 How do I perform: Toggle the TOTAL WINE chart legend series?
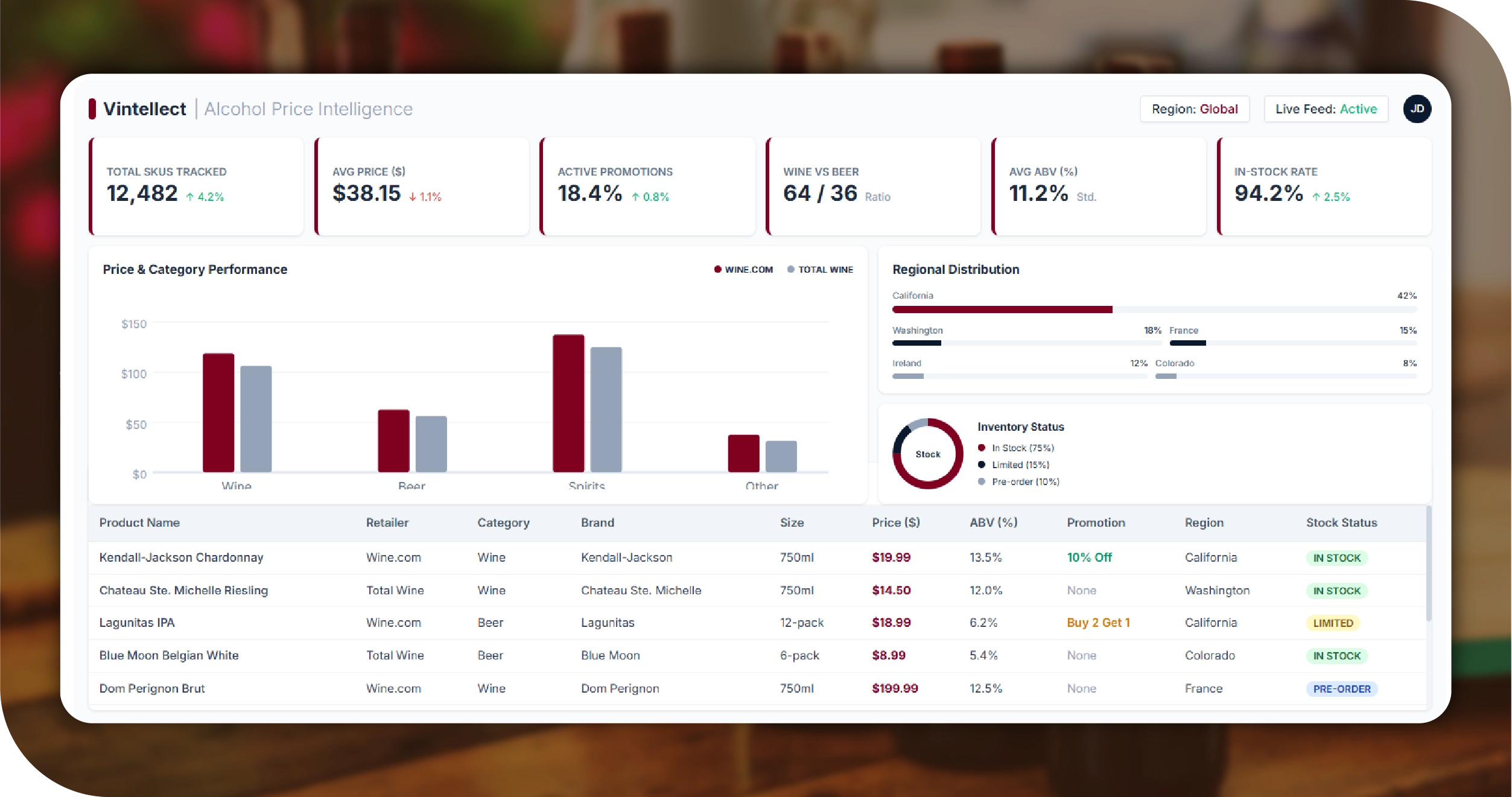[x=820, y=270]
